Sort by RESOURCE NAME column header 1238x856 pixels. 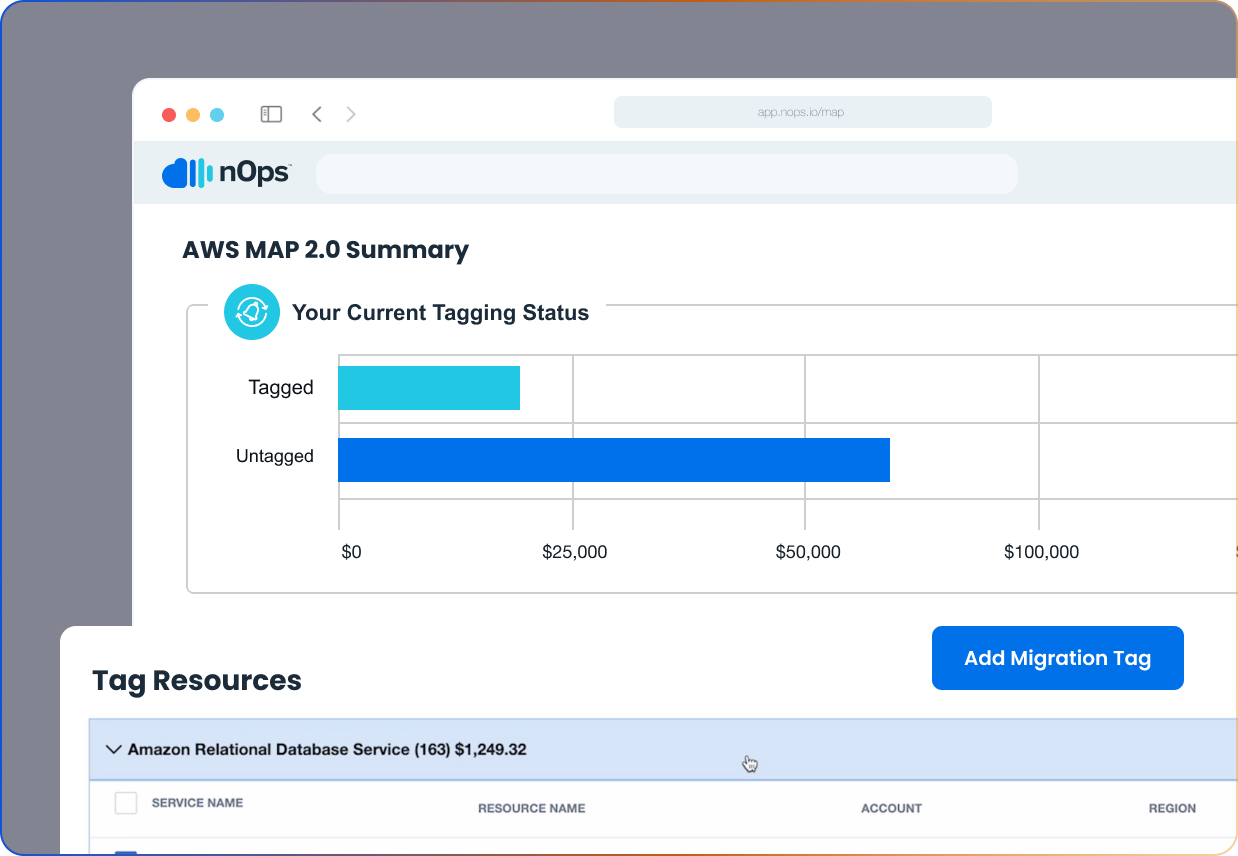pos(532,808)
